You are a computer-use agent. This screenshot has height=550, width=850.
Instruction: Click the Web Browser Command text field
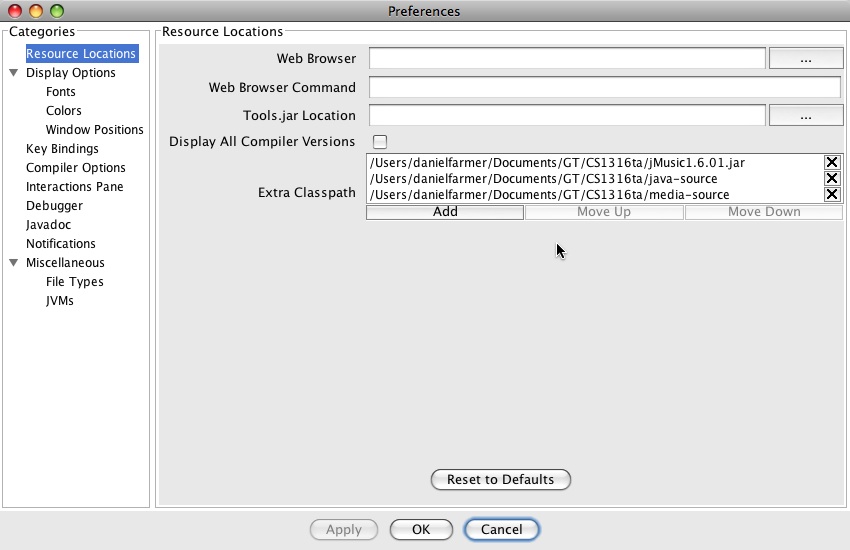604,88
